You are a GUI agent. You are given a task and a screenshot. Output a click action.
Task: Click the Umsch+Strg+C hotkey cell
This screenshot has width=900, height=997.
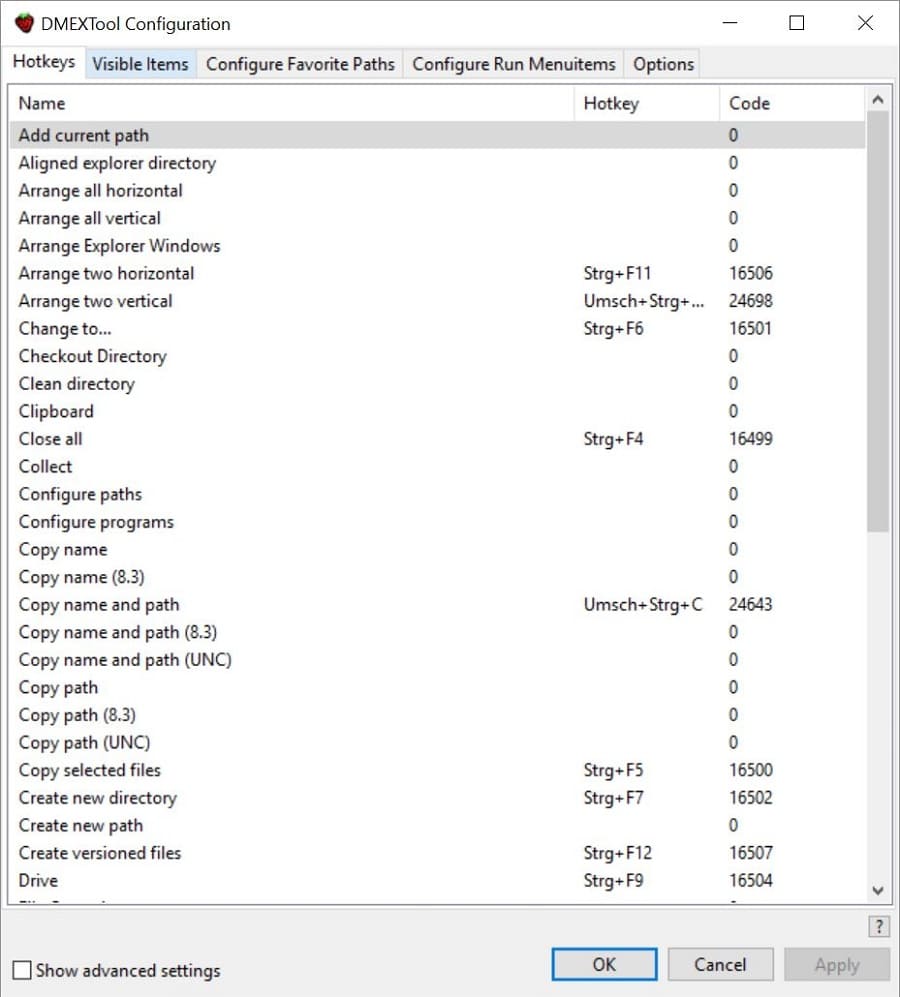coord(643,605)
